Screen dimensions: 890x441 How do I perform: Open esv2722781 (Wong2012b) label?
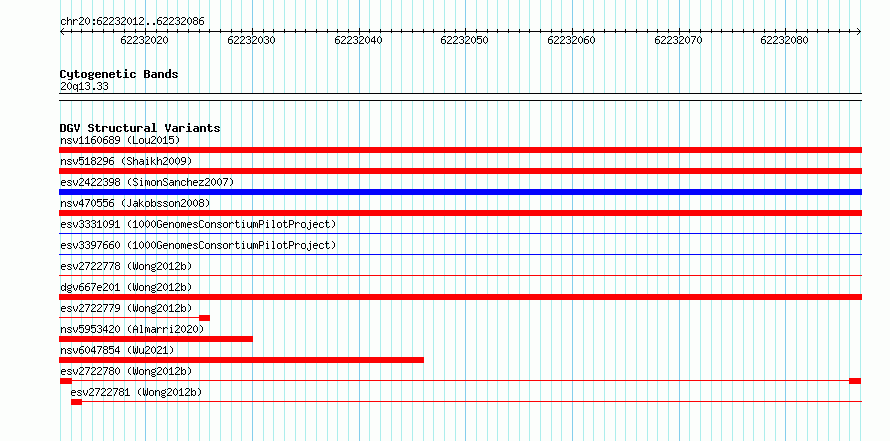(x=136, y=392)
